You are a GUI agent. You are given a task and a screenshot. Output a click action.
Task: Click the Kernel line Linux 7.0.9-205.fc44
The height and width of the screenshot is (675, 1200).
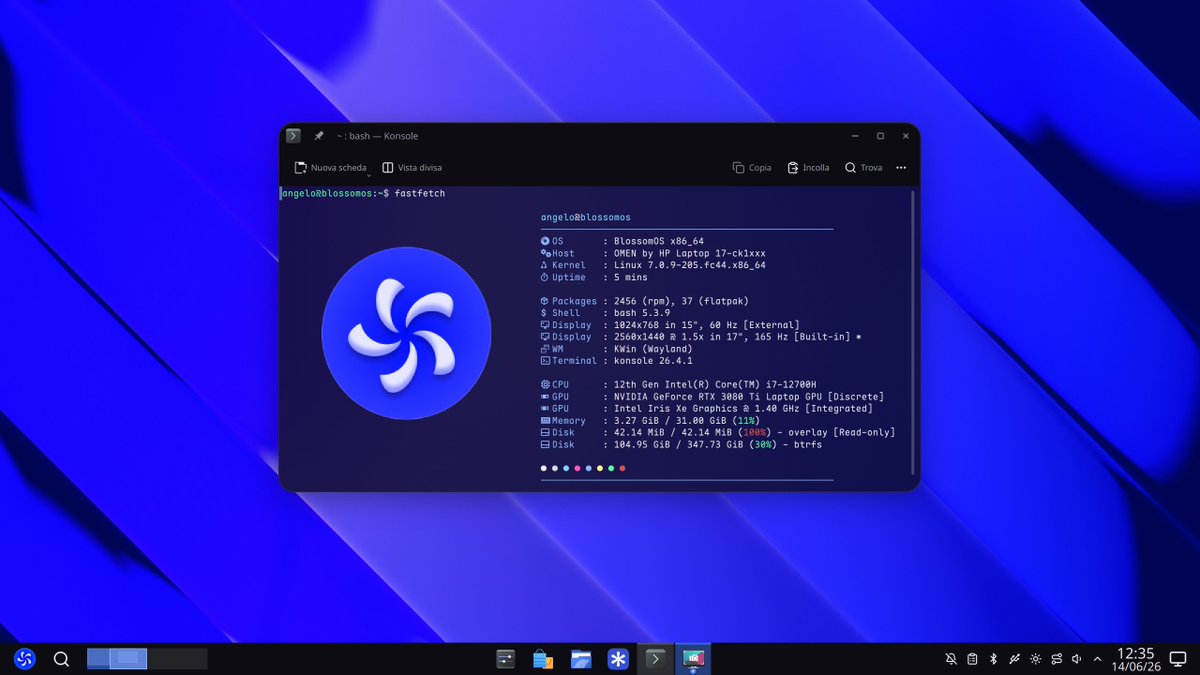[653, 265]
